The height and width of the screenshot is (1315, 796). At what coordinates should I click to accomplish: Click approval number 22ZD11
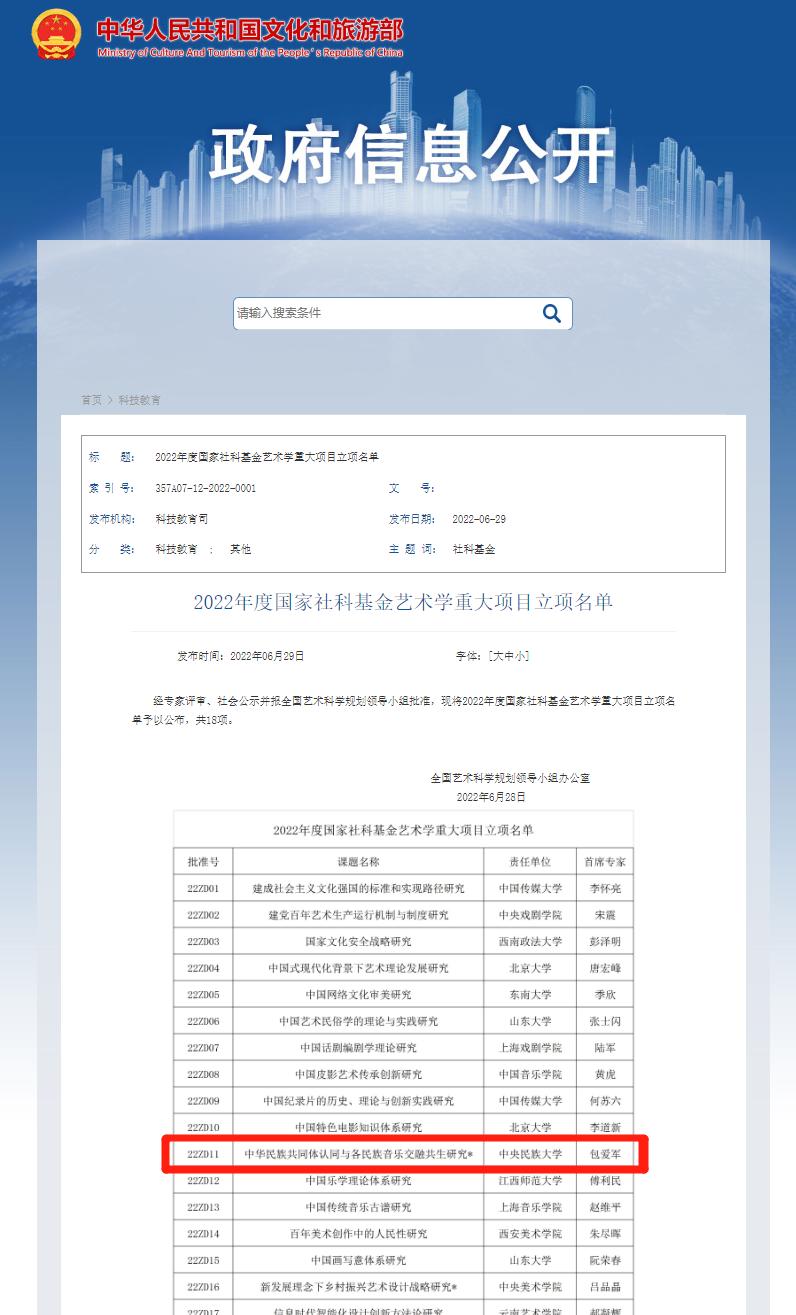[x=203, y=1154]
